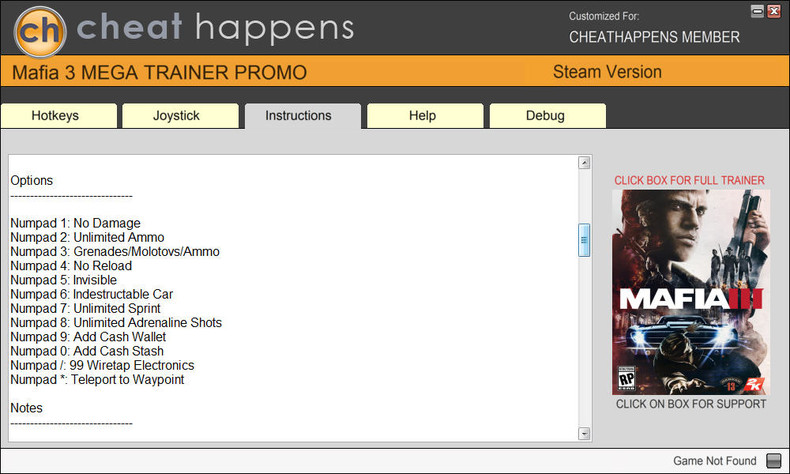Click the CLICK BOX FOR FULL TRAINER link
790x474 pixels.
click(689, 180)
